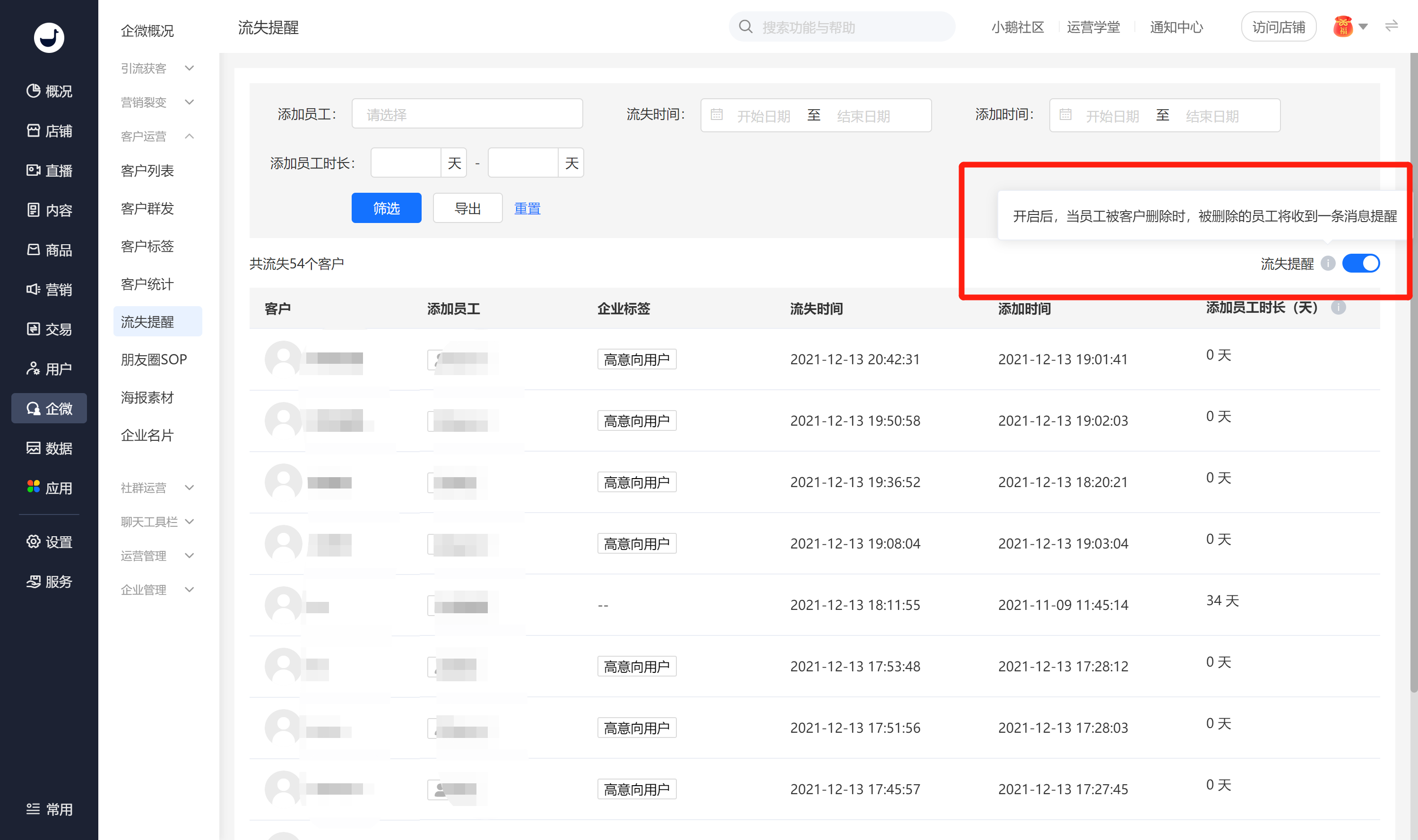Expand the 社群运营 menu group
The image size is (1418, 840).
pos(157,488)
